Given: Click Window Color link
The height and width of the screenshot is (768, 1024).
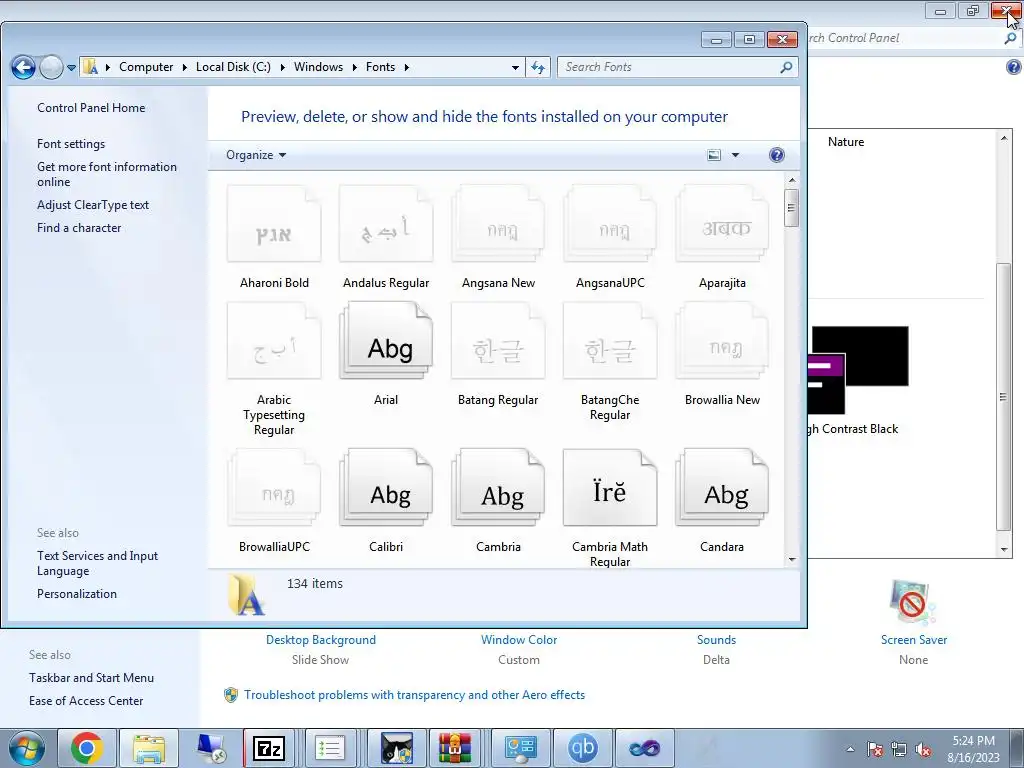Looking at the screenshot, I should [x=519, y=640].
